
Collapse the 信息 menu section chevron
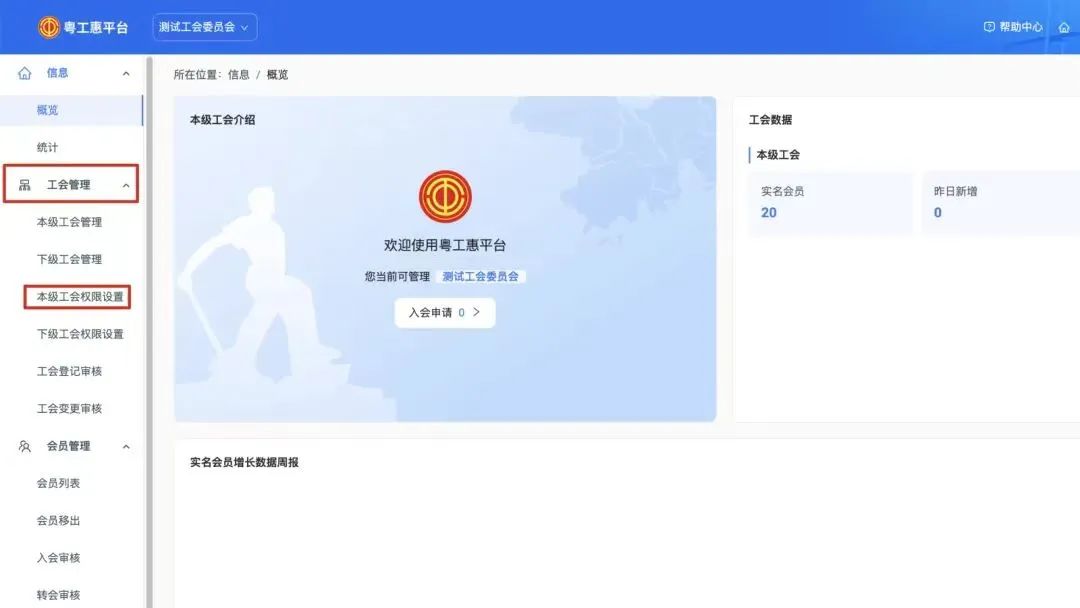click(126, 73)
